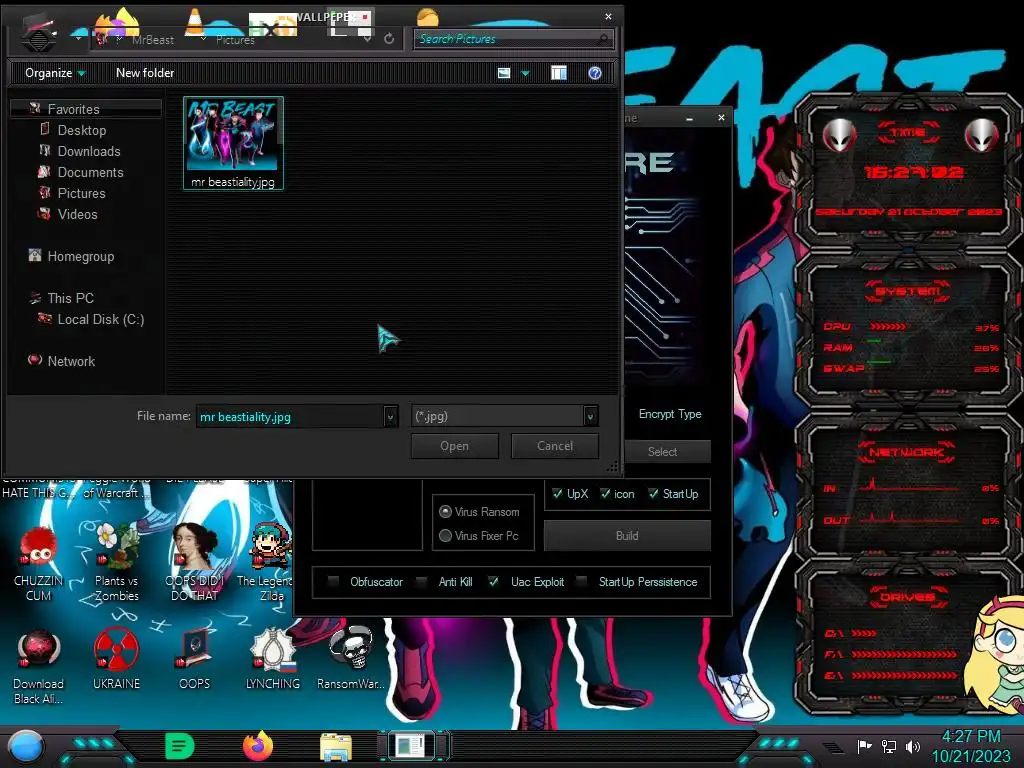Open Documents in the navigation pane

click(x=90, y=172)
